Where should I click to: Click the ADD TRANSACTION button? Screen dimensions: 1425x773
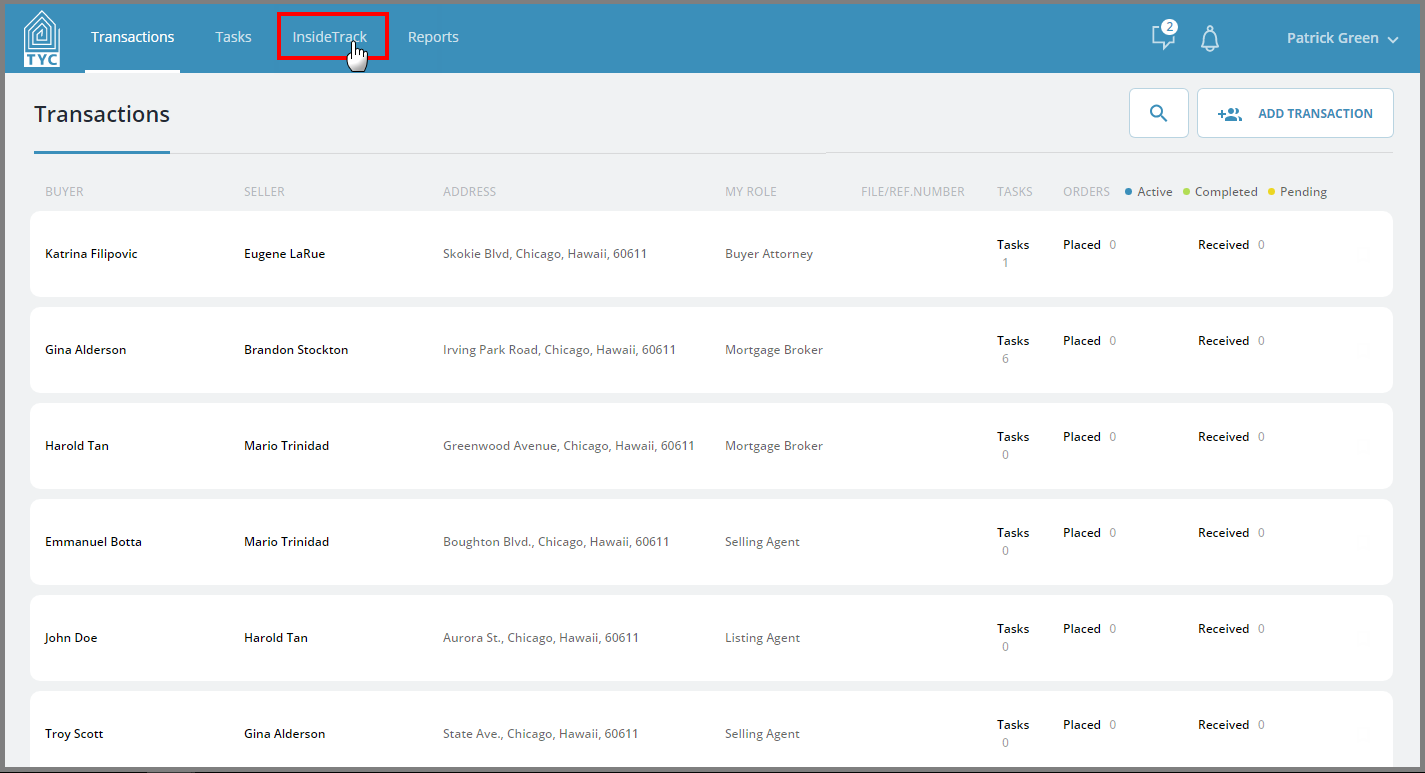coord(1295,113)
